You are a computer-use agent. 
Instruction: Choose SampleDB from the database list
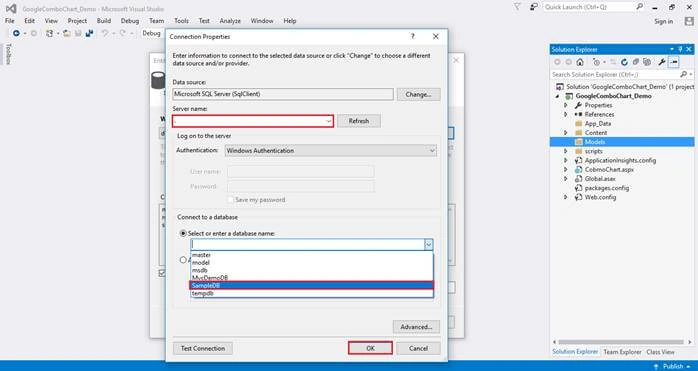(x=312, y=285)
